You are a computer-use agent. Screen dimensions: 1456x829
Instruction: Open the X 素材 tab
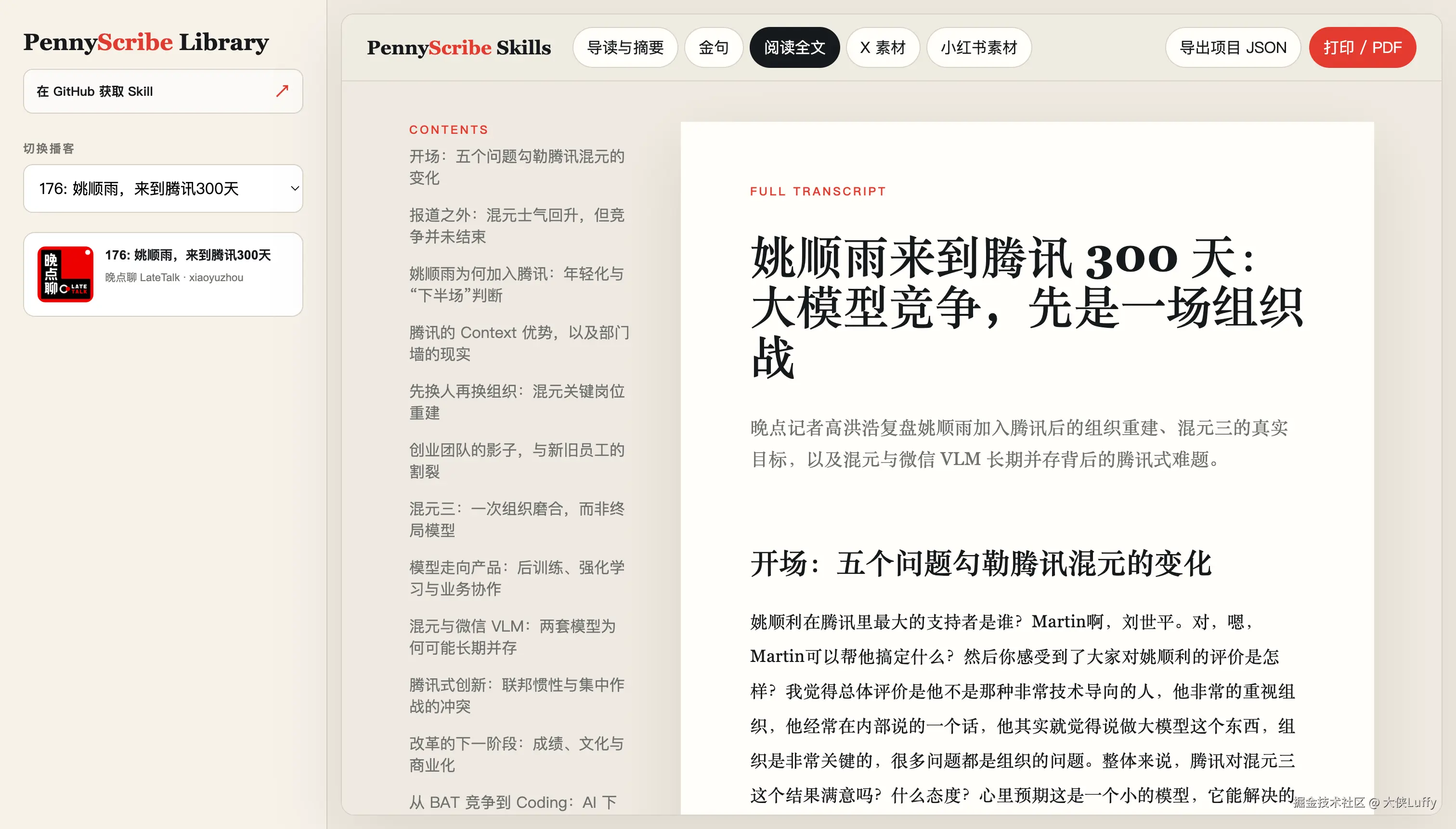(883, 47)
